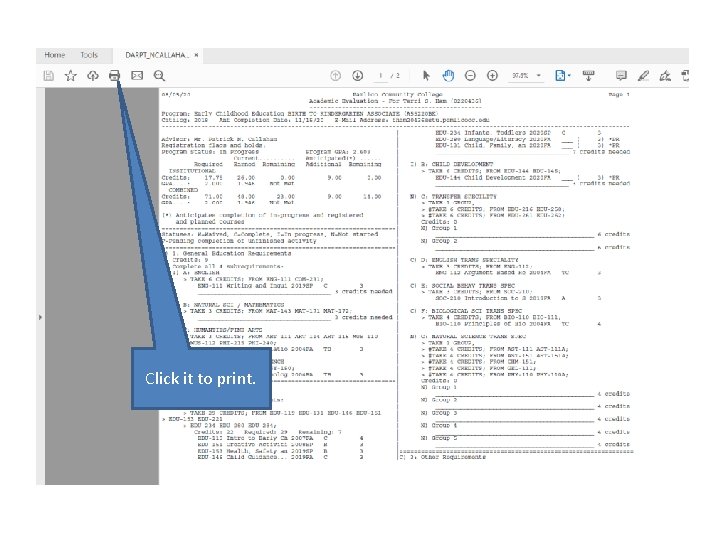Image resolution: width=720 pixels, height=540 pixels.
Task: Zoom out with the minus circle icon
Action: (470, 76)
